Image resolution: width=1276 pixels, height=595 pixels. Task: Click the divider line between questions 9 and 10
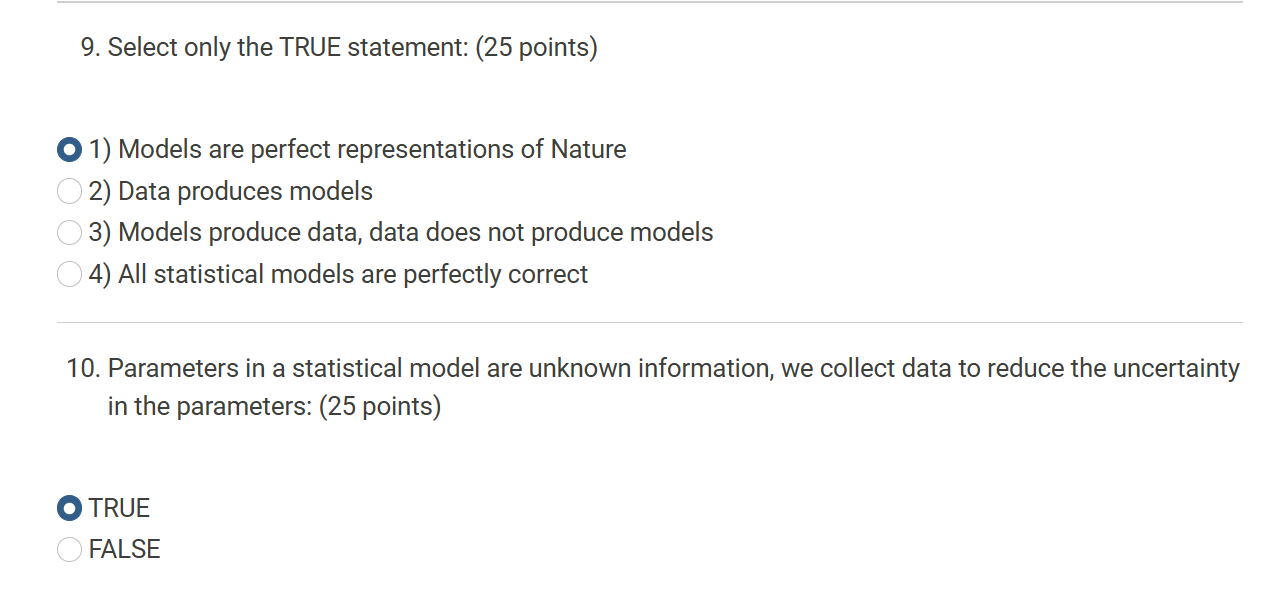pyautogui.click(x=650, y=322)
